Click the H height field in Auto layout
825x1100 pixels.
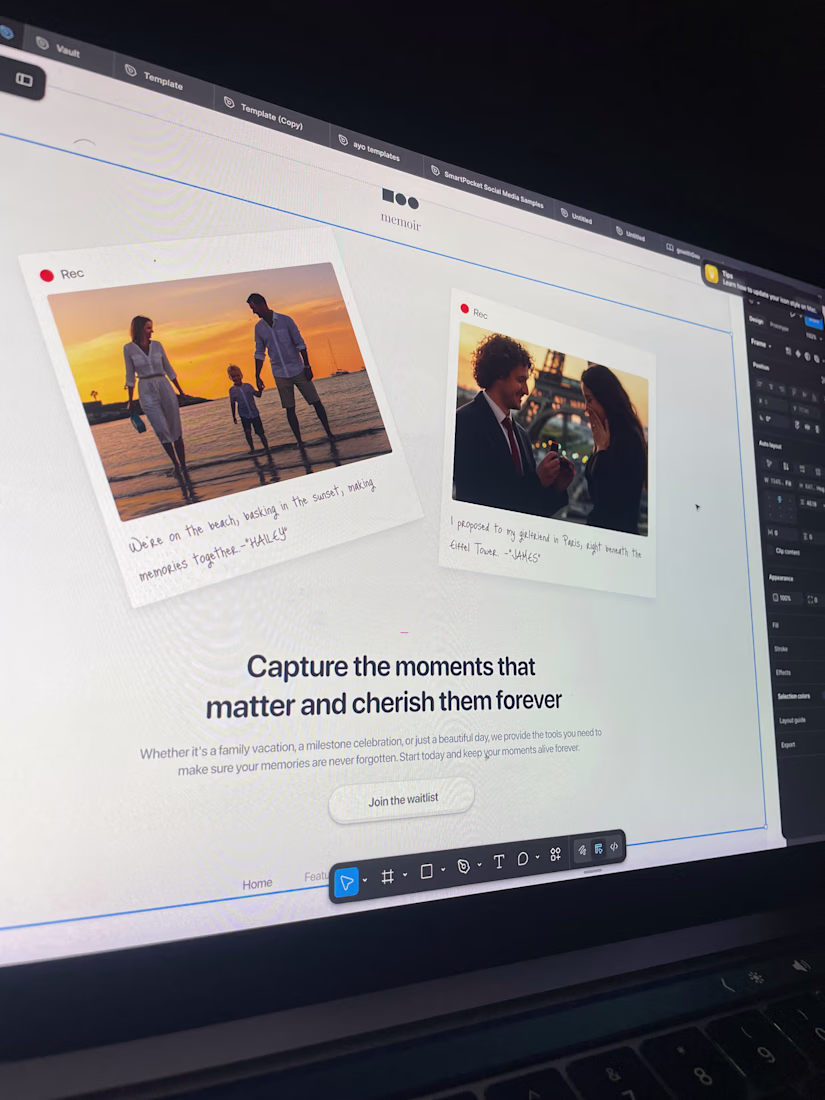(x=812, y=486)
